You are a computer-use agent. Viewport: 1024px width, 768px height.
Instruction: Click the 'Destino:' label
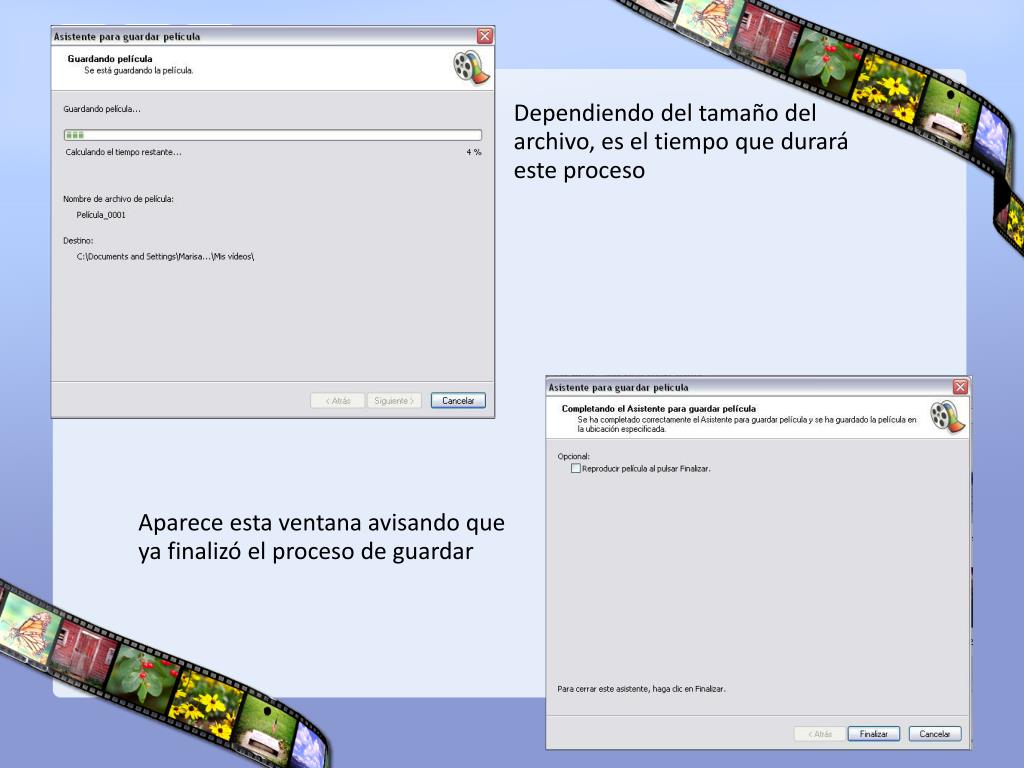pos(78,241)
